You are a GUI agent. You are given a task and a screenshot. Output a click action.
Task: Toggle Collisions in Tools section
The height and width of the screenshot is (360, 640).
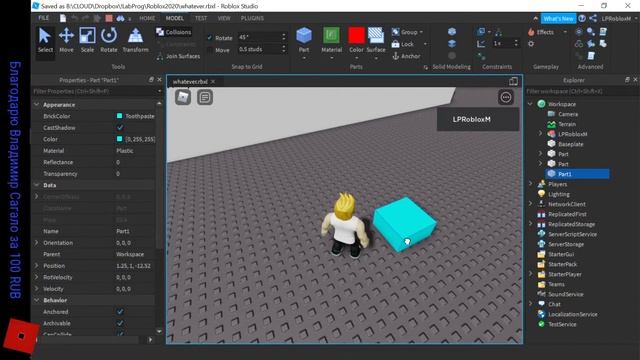[x=174, y=32]
